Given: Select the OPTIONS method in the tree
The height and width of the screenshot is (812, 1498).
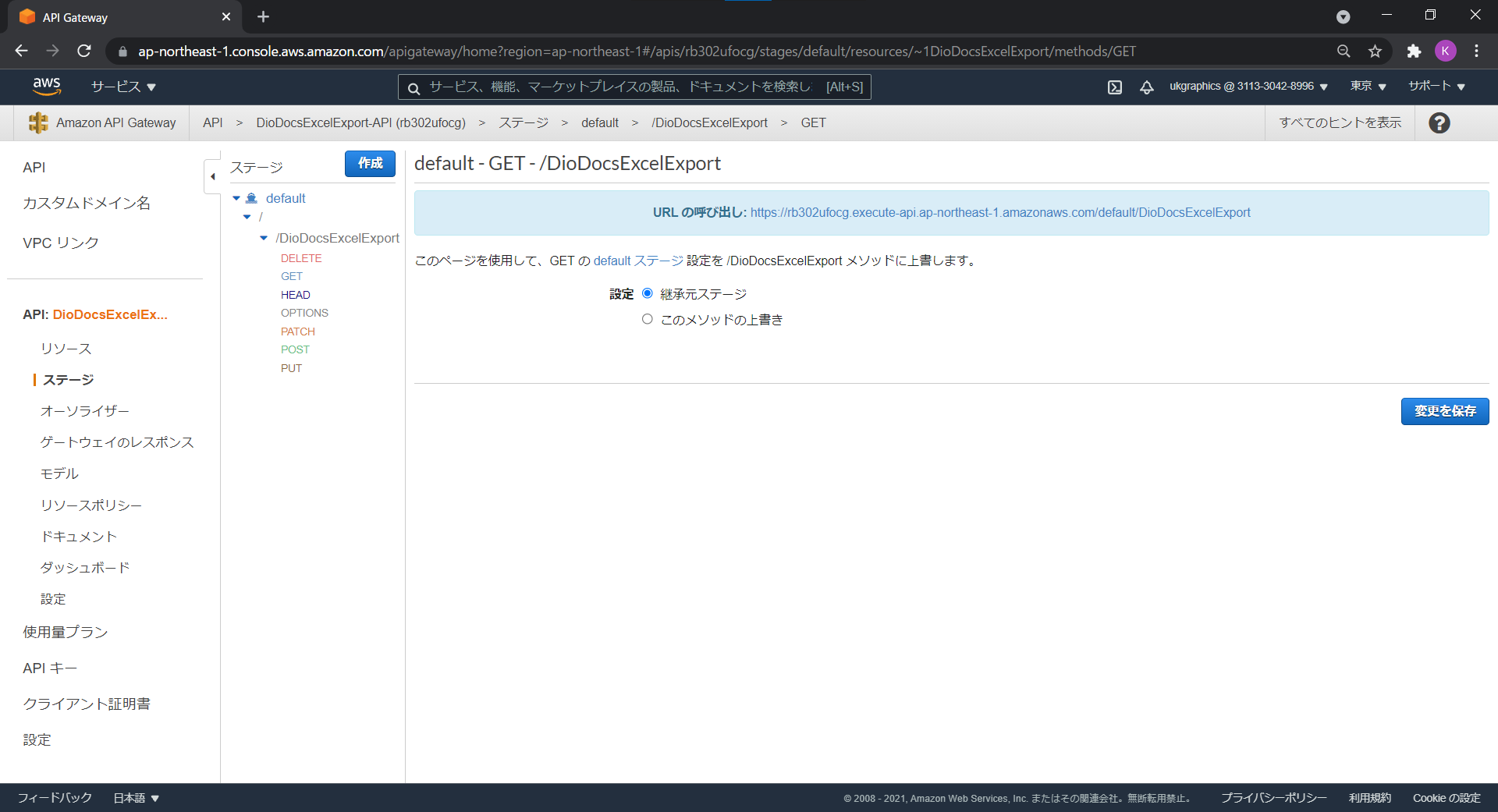Looking at the screenshot, I should pos(304,313).
